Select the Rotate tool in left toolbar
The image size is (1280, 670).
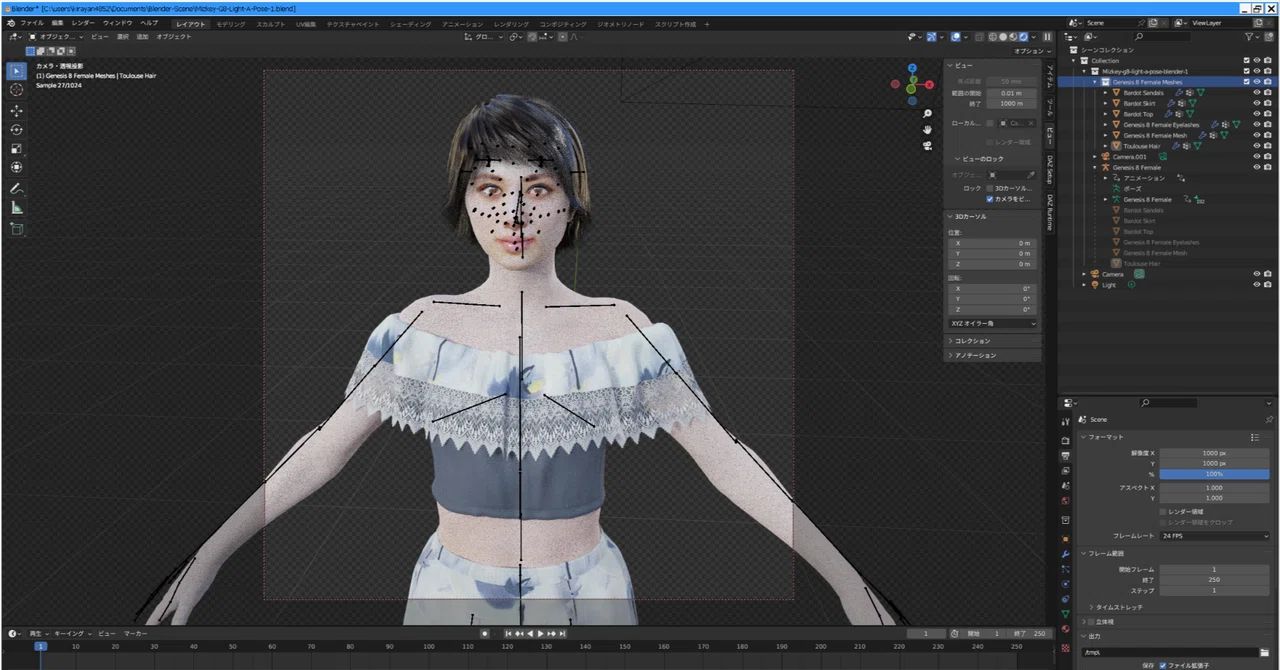tap(16, 129)
